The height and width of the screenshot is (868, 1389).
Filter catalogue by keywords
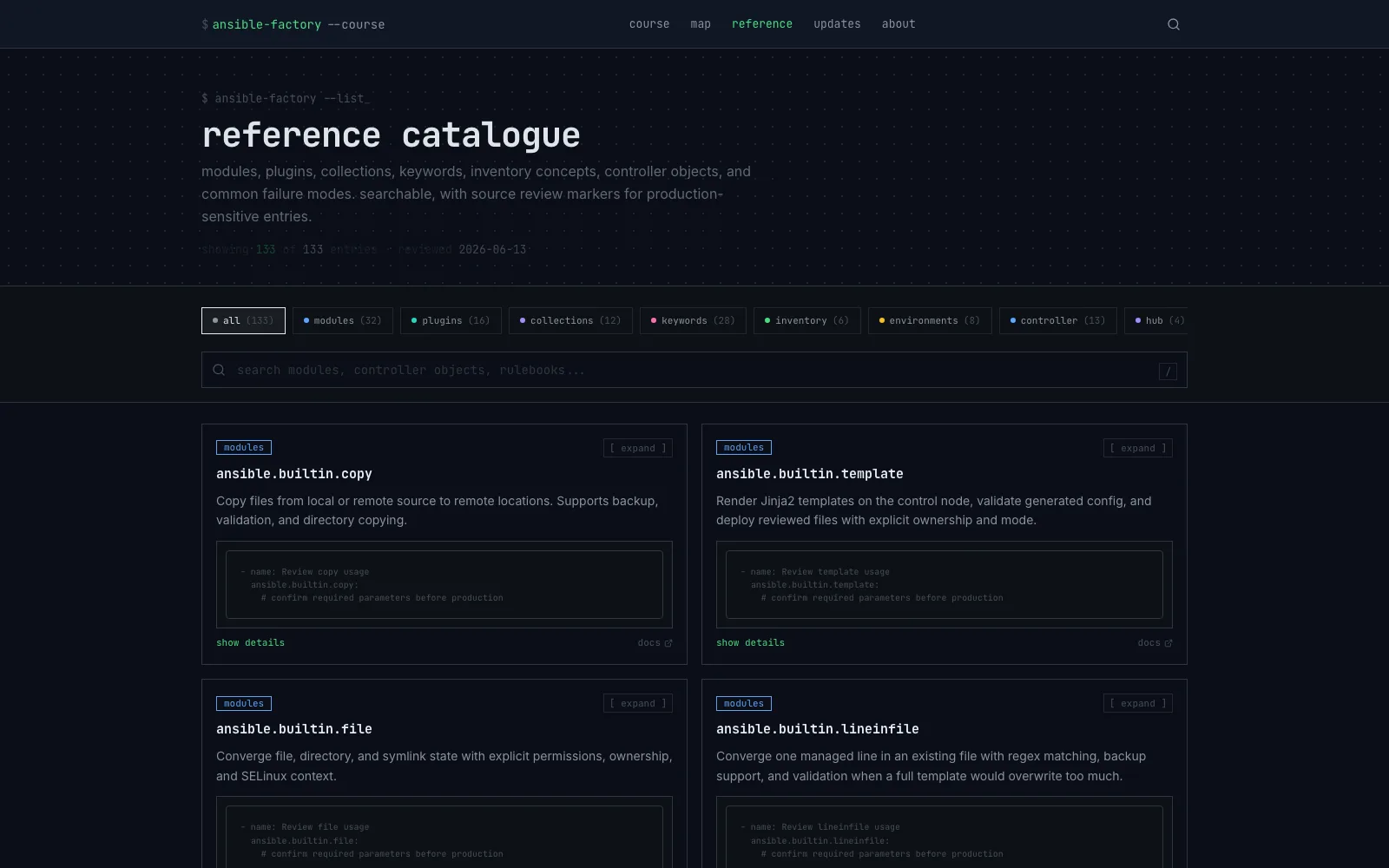(x=693, y=320)
